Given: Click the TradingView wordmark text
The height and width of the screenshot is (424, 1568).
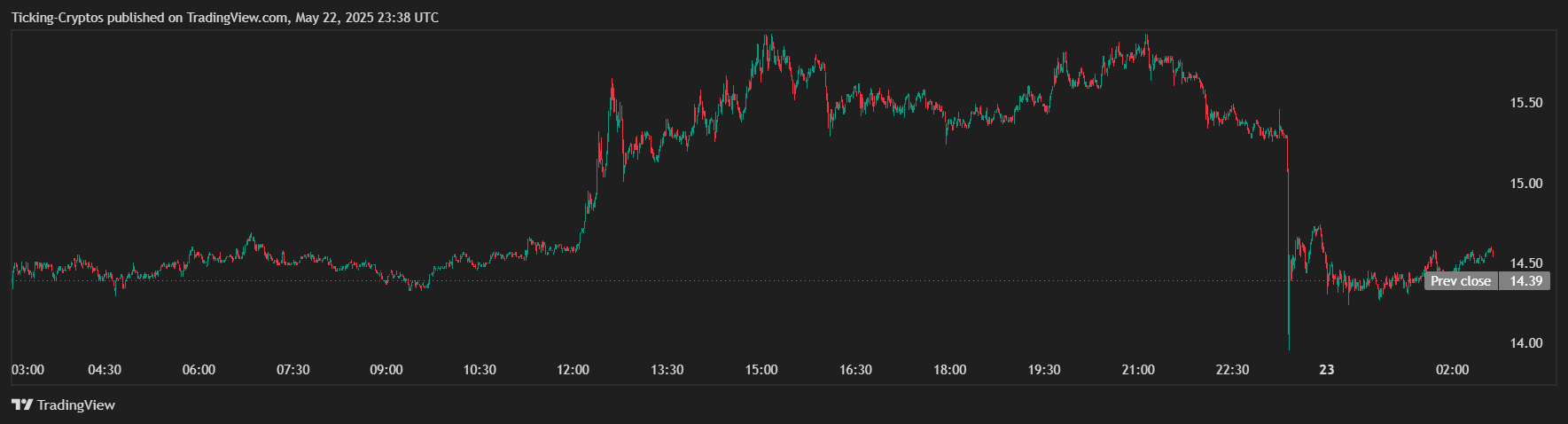Looking at the screenshot, I should click(76, 405).
